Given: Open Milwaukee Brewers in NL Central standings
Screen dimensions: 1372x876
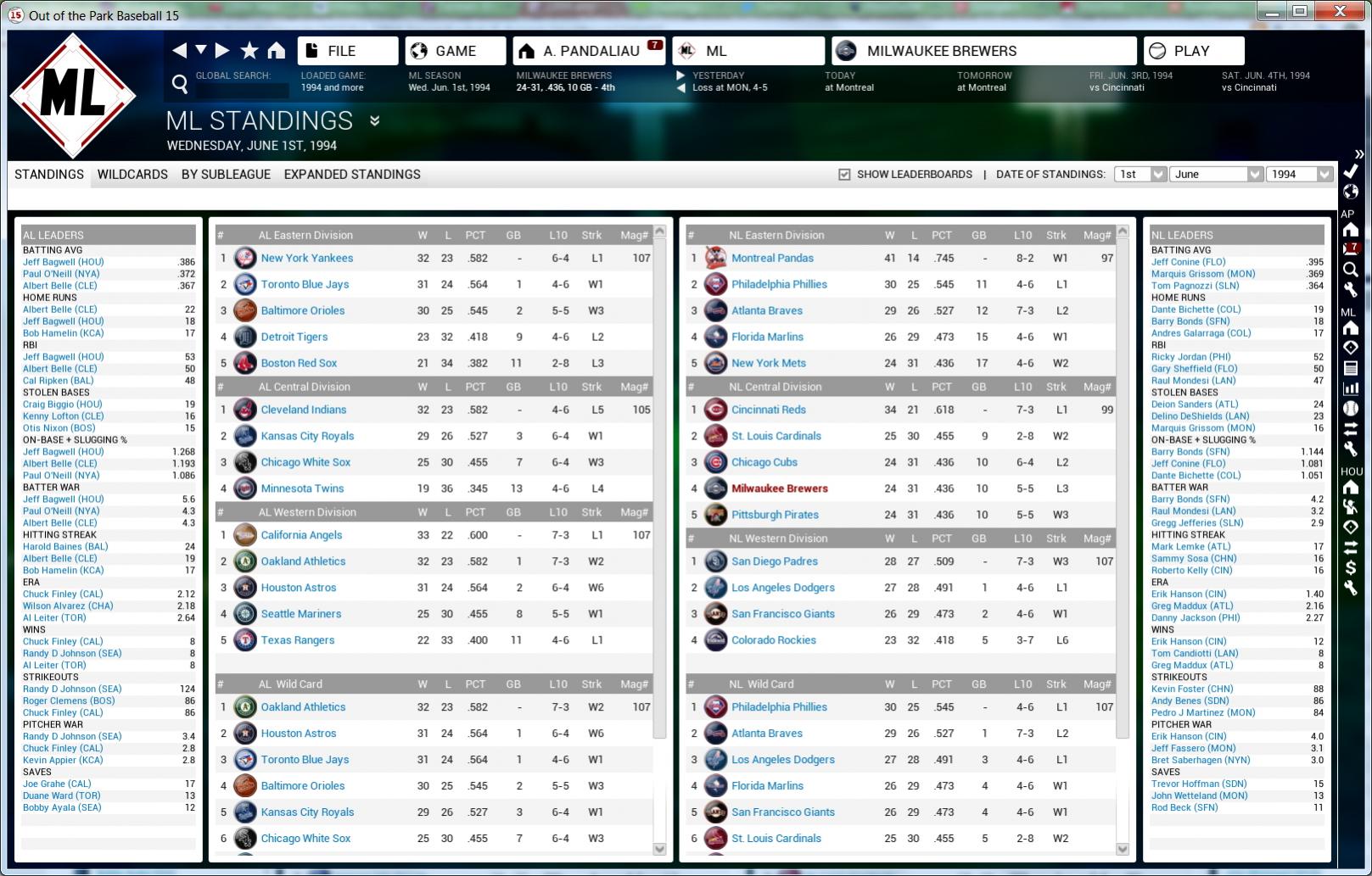Looking at the screenshot, I should [780, 488].
